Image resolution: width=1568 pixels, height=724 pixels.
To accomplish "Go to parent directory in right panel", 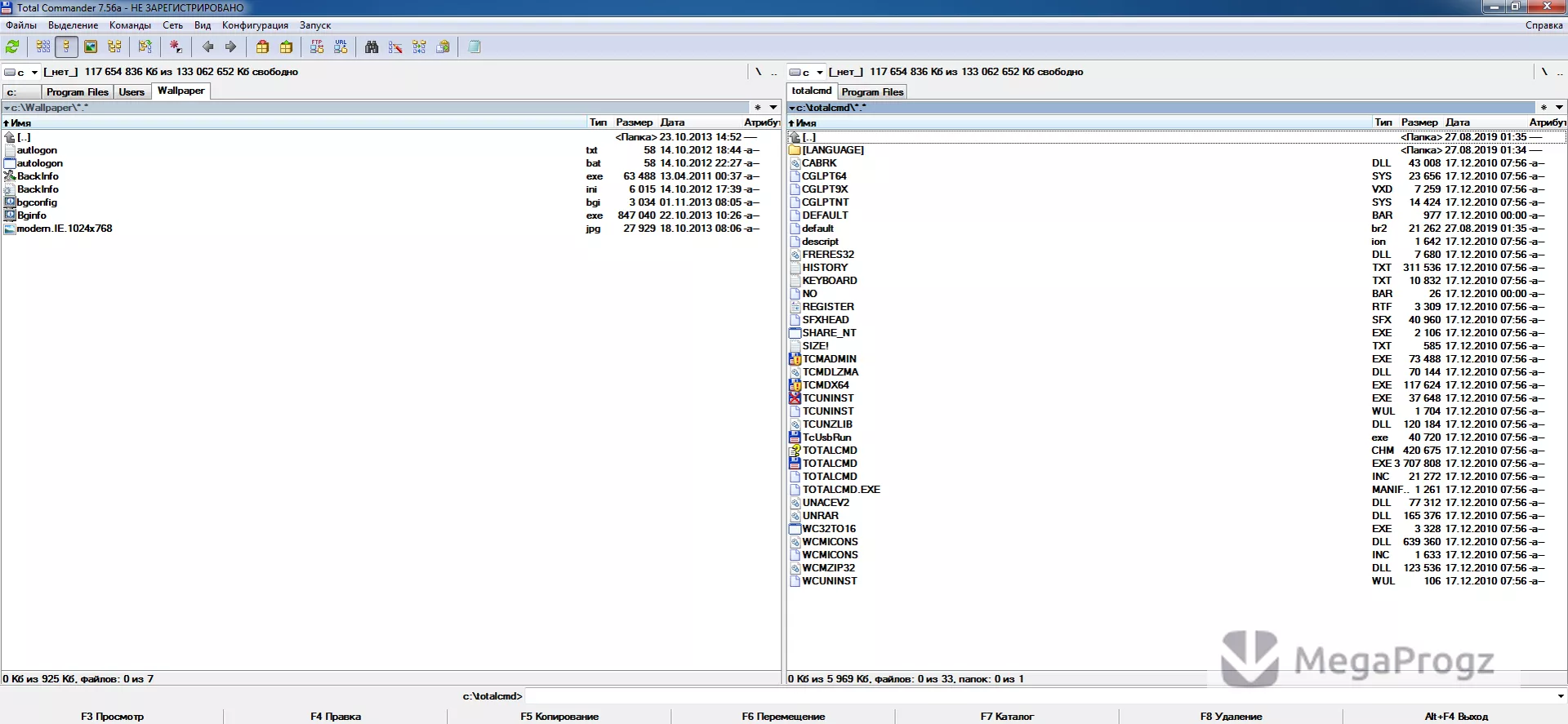I will tap(1560, 72).
